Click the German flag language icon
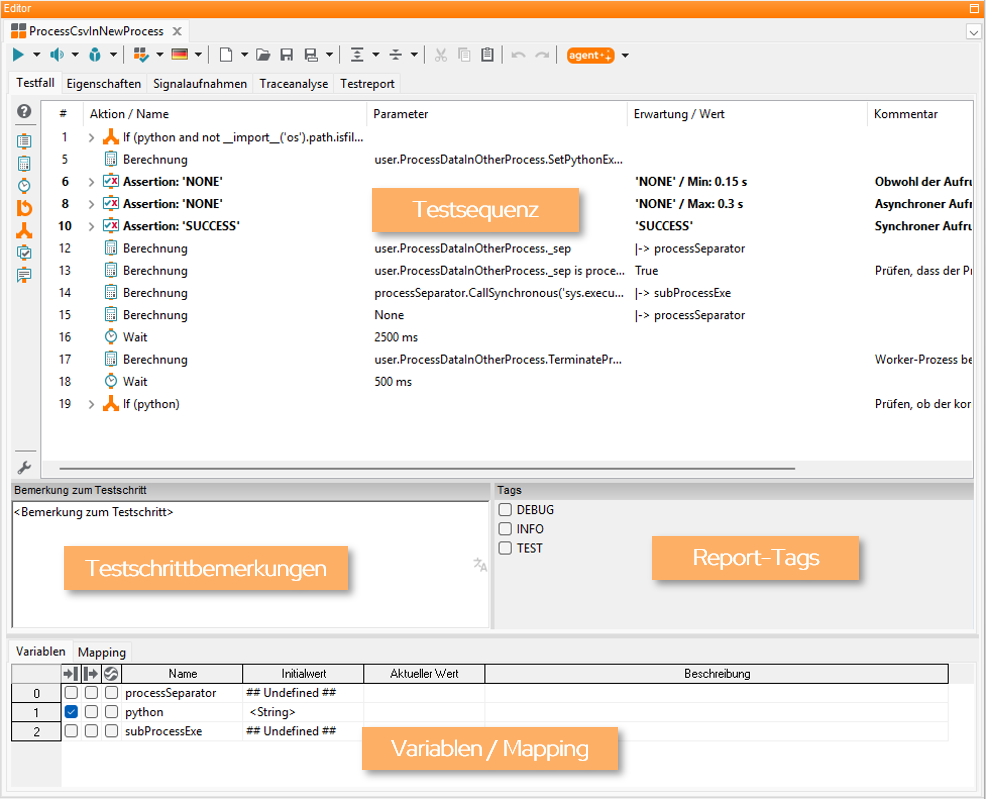 [180, 55]
